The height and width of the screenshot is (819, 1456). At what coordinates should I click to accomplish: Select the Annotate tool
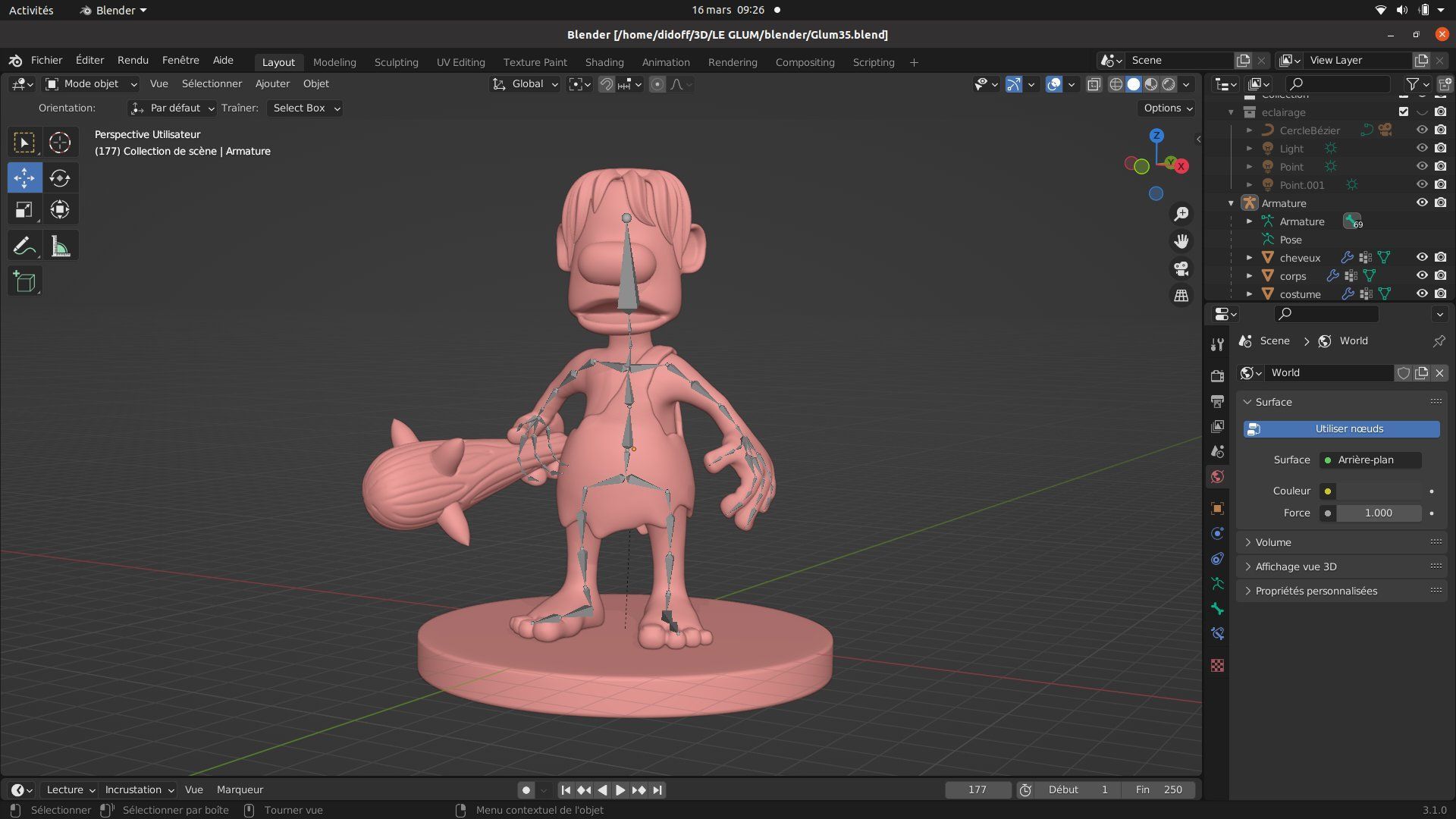click(x=24, y=246)
